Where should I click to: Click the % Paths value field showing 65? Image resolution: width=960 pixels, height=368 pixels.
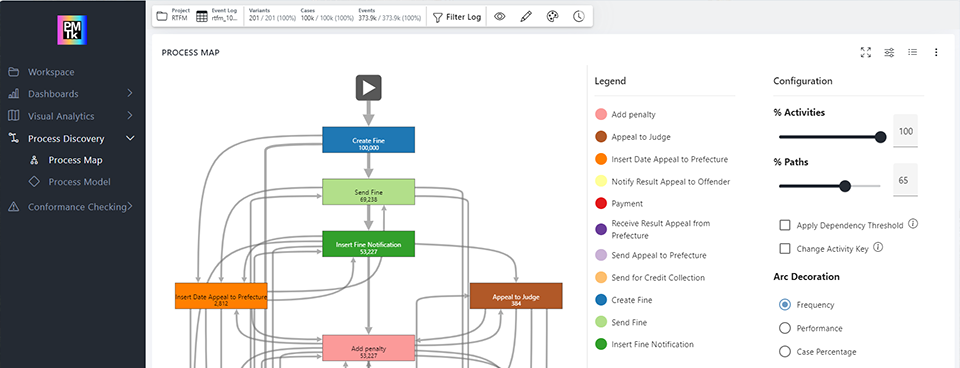(905, 180)
